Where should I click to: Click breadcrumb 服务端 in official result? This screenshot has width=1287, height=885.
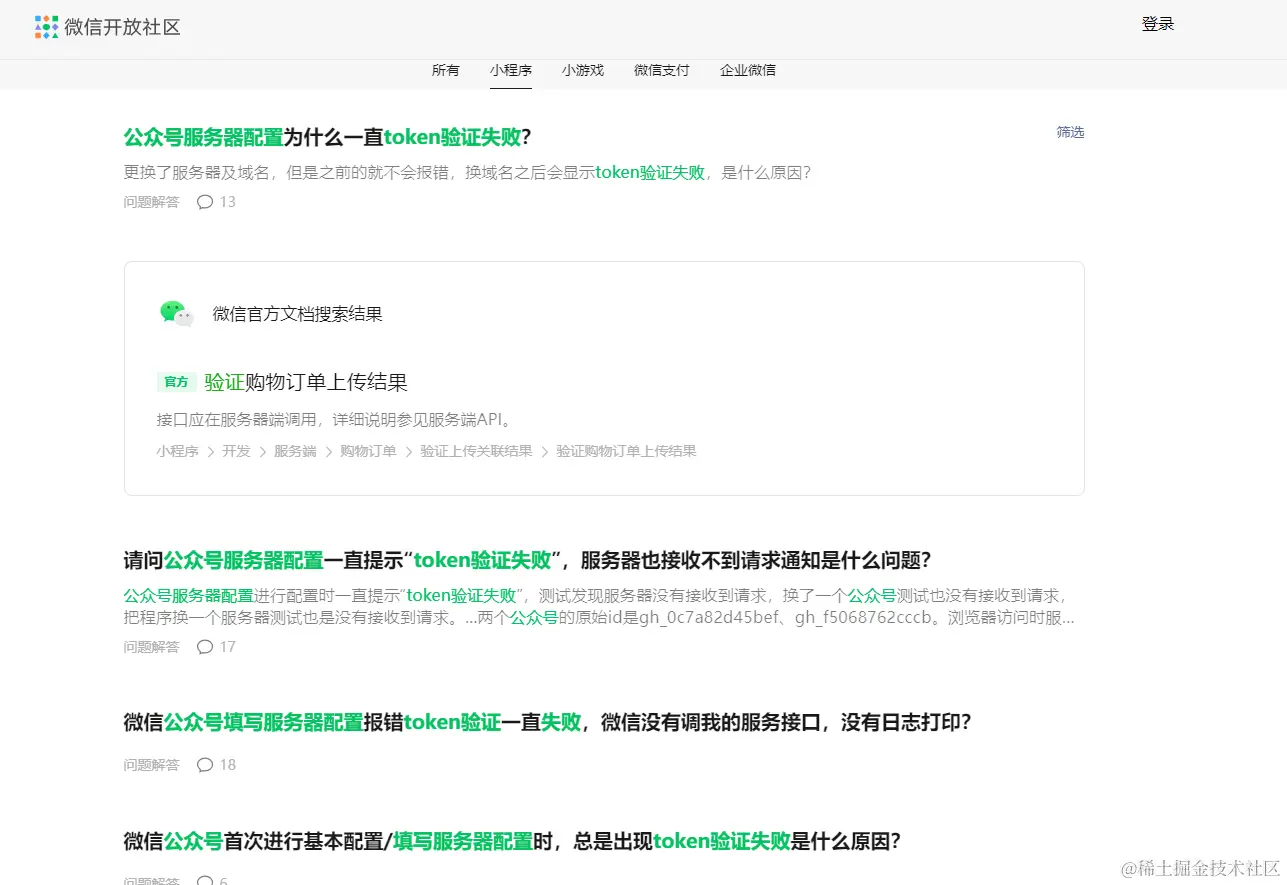(295, 451)
